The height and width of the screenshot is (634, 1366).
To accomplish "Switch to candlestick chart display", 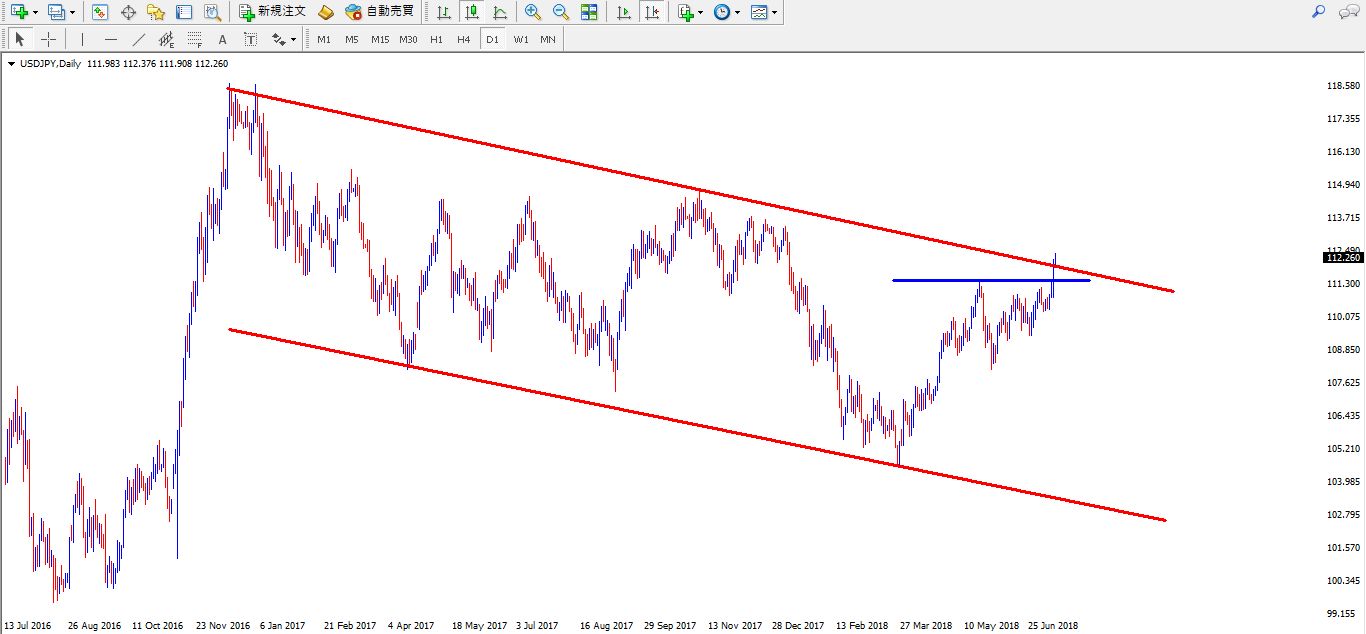I will (472, 12).
